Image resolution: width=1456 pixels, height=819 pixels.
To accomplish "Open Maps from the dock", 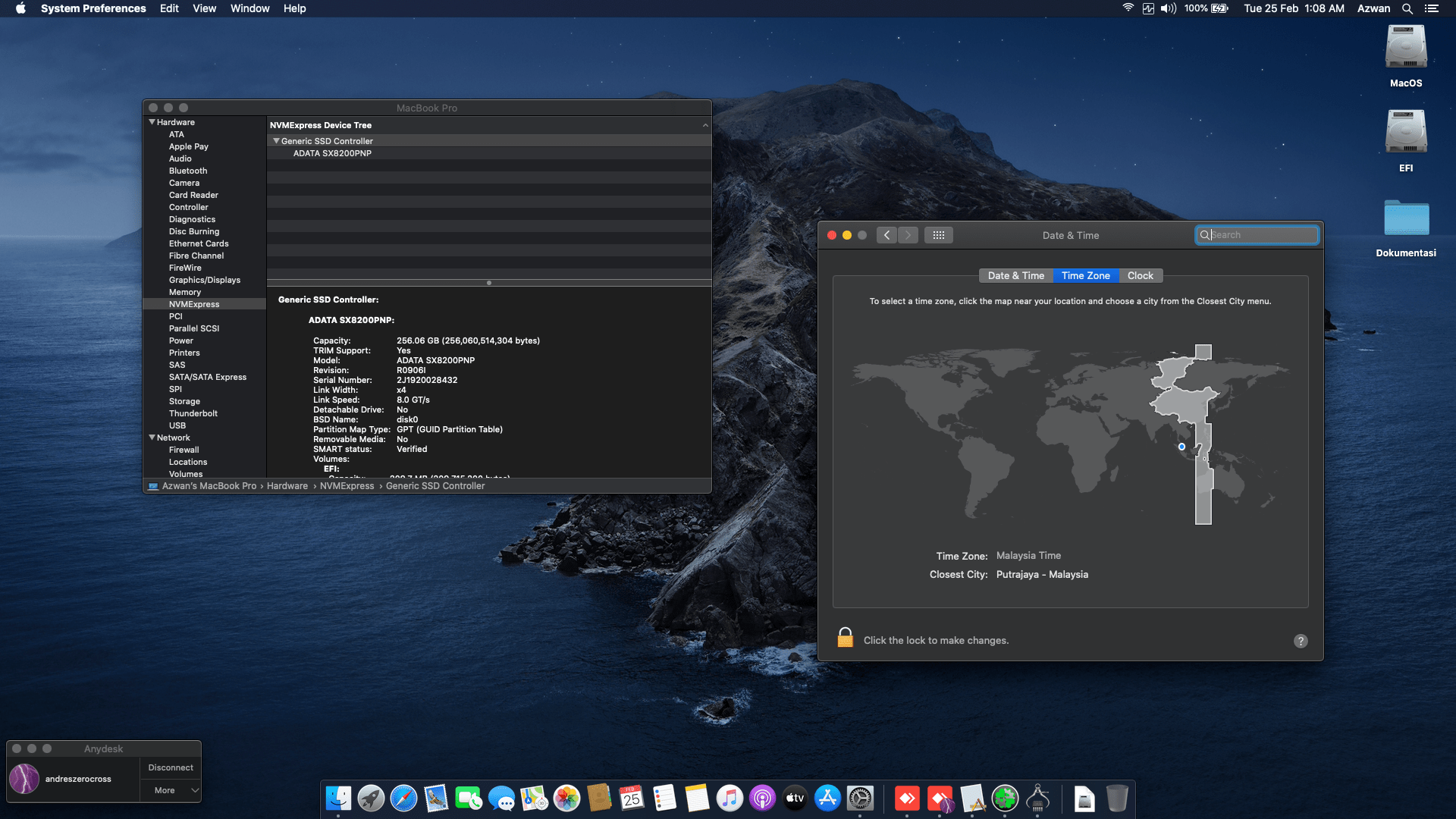I will point(534,798).
